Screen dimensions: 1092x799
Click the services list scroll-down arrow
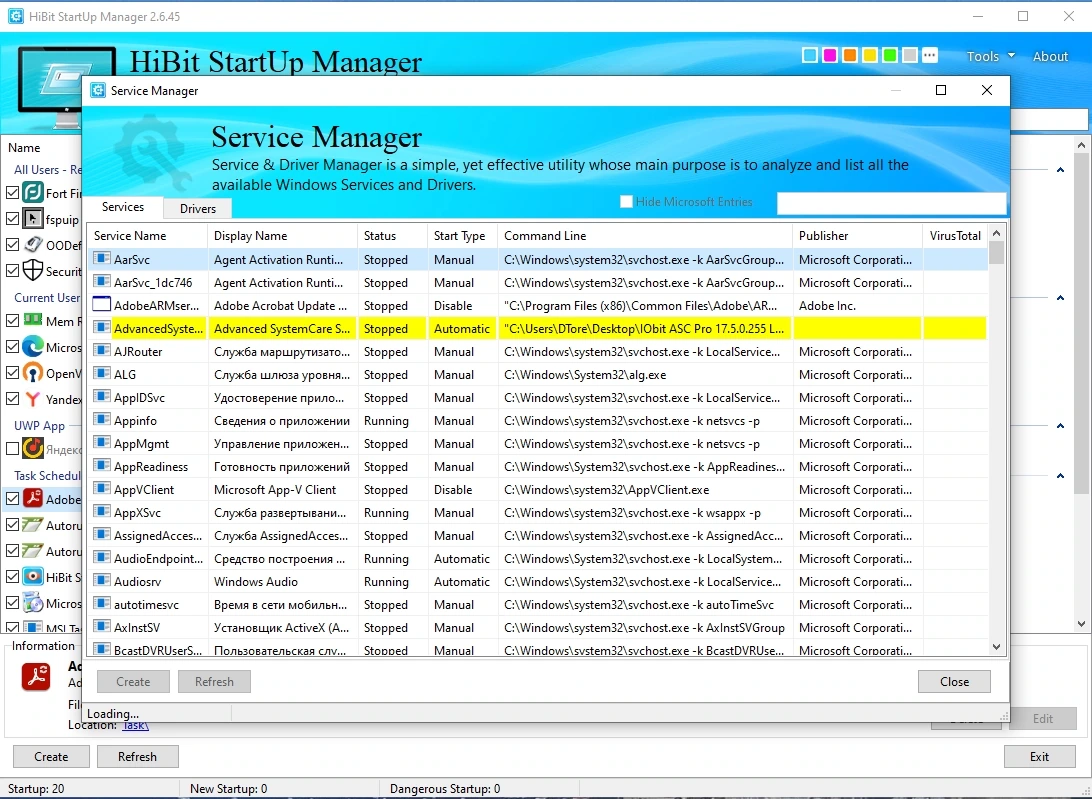pyautogui.click(x=997, y=646)
